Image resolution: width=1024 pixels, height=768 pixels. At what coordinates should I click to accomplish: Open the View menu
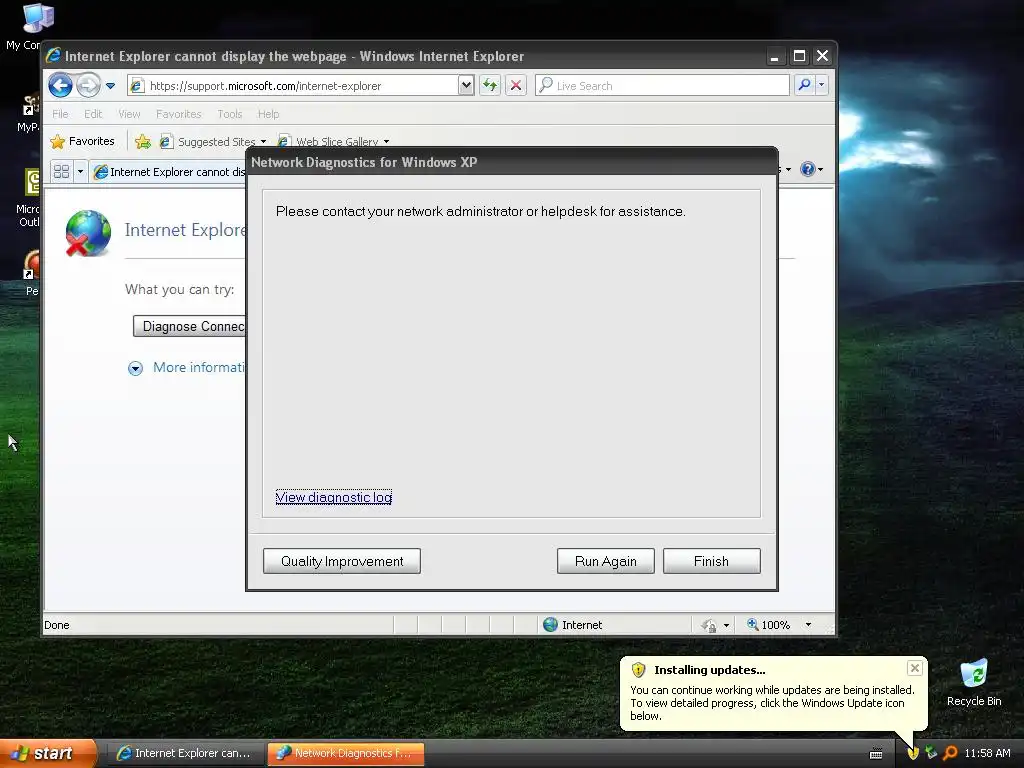(129, 114)
